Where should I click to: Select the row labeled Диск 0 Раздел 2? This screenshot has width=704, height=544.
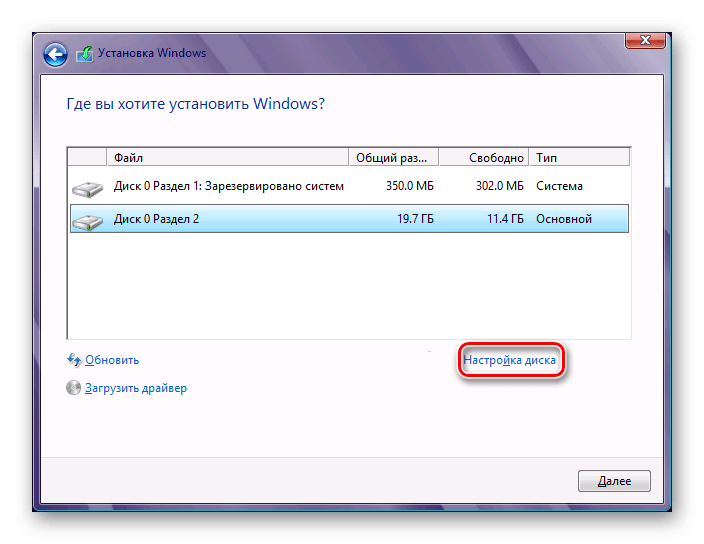tap(157, 219)
